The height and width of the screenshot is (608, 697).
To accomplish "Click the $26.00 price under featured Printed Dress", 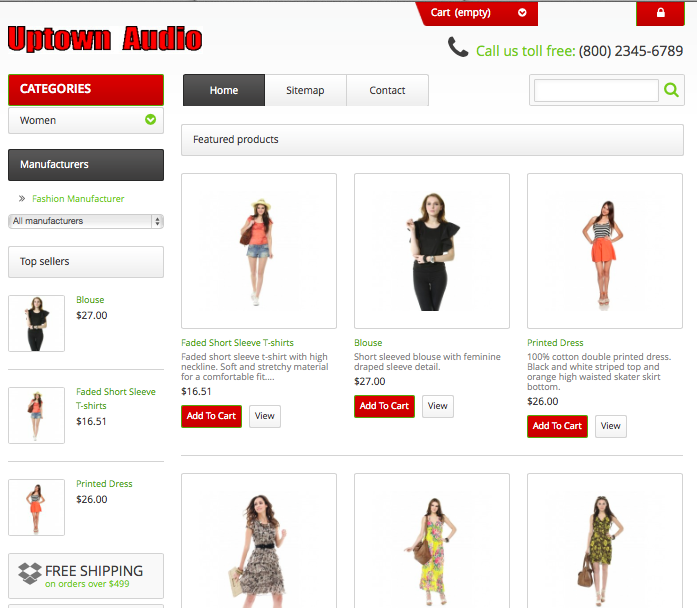I will pyautogui.click(x=542, y=401).
